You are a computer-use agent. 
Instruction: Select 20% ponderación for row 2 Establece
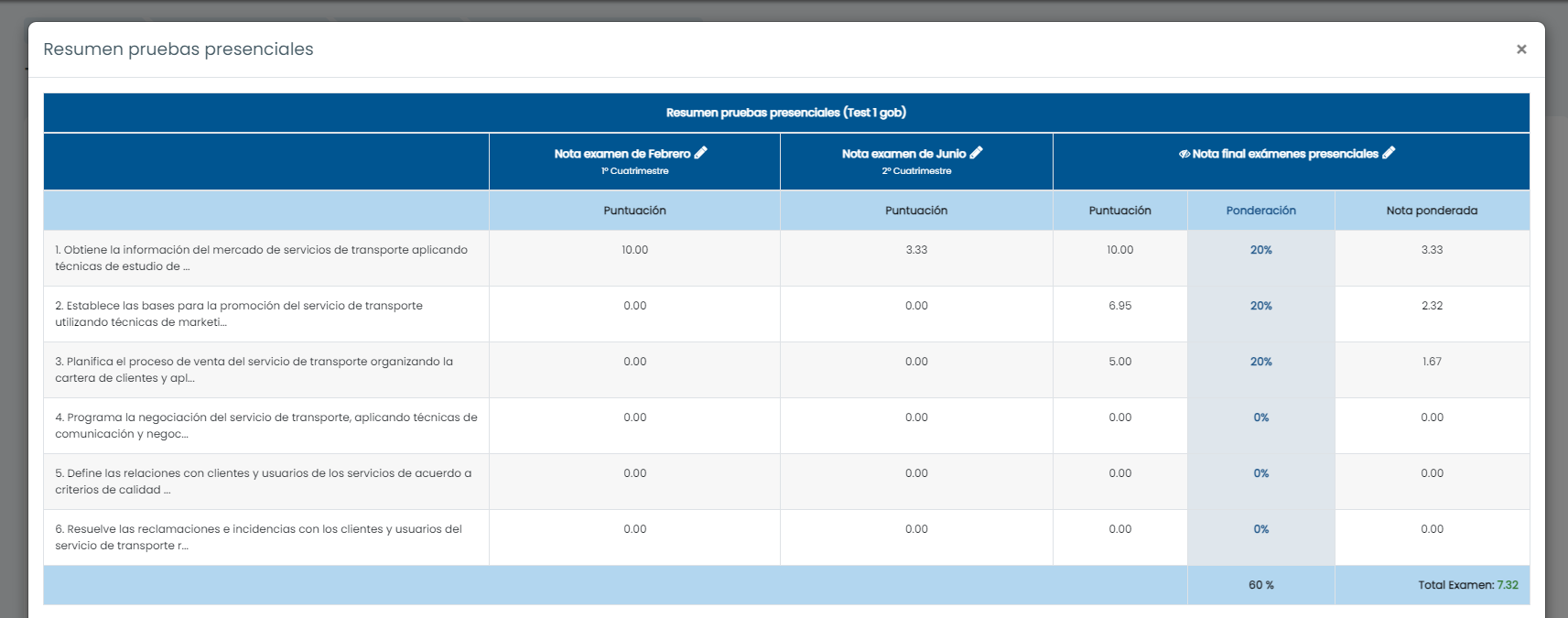coord(1261,306)
